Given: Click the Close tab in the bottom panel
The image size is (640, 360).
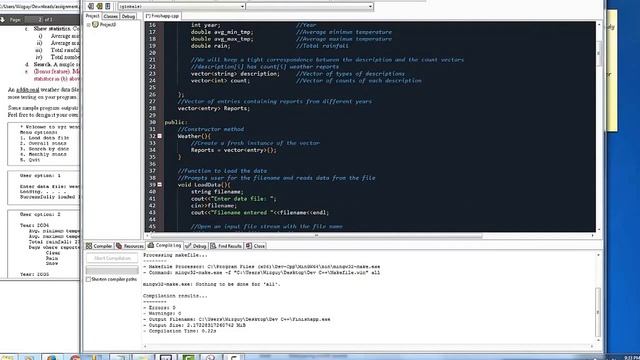Looking at the screenshot, I should pyautogui.click(x=256, y=246).
